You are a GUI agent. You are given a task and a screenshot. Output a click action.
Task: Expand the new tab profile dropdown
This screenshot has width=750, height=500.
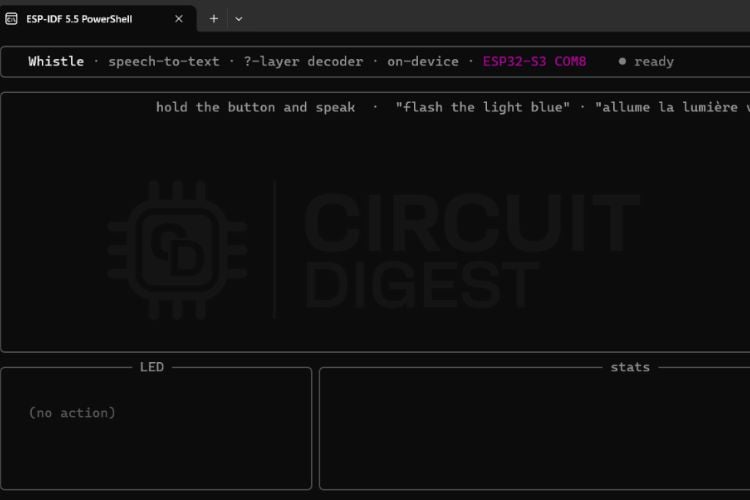(239, 19)
